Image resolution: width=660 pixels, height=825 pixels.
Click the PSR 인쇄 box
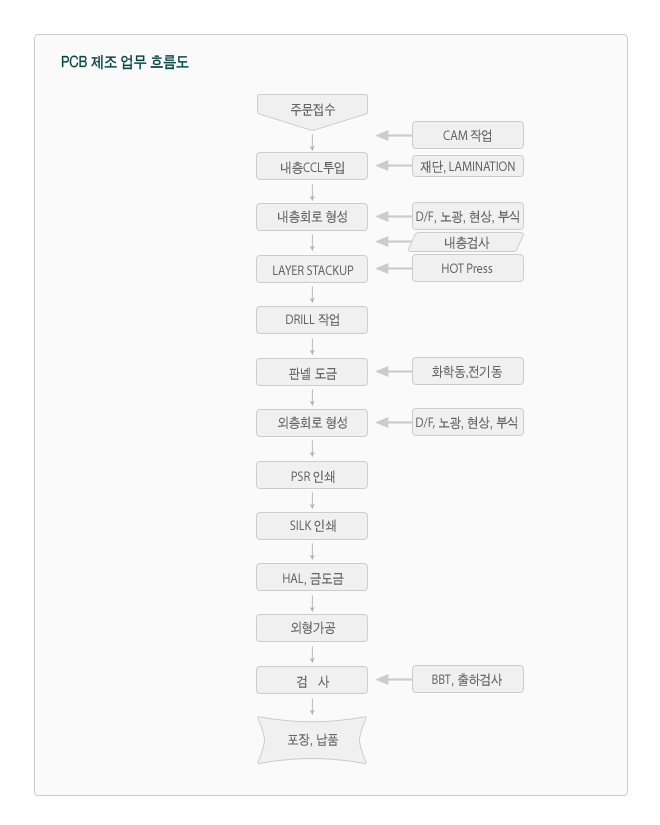coord(312,475)
